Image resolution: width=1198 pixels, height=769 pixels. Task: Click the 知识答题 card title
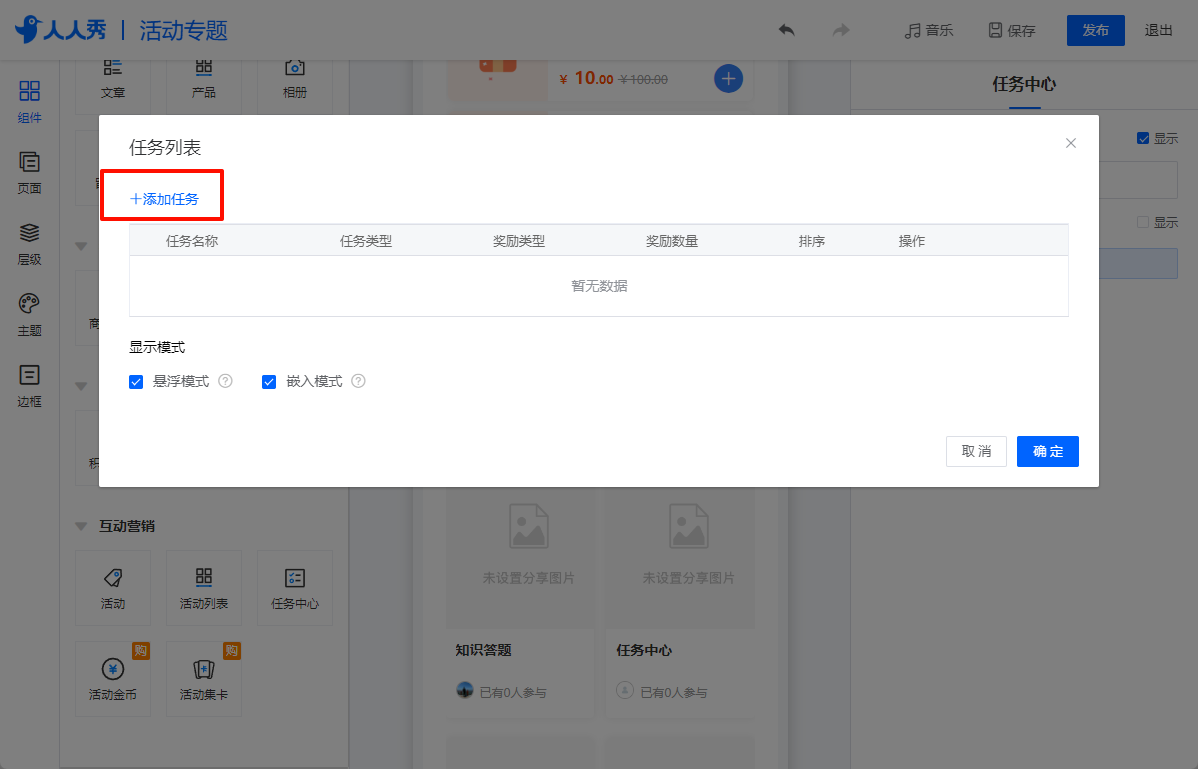coord(484,650)
